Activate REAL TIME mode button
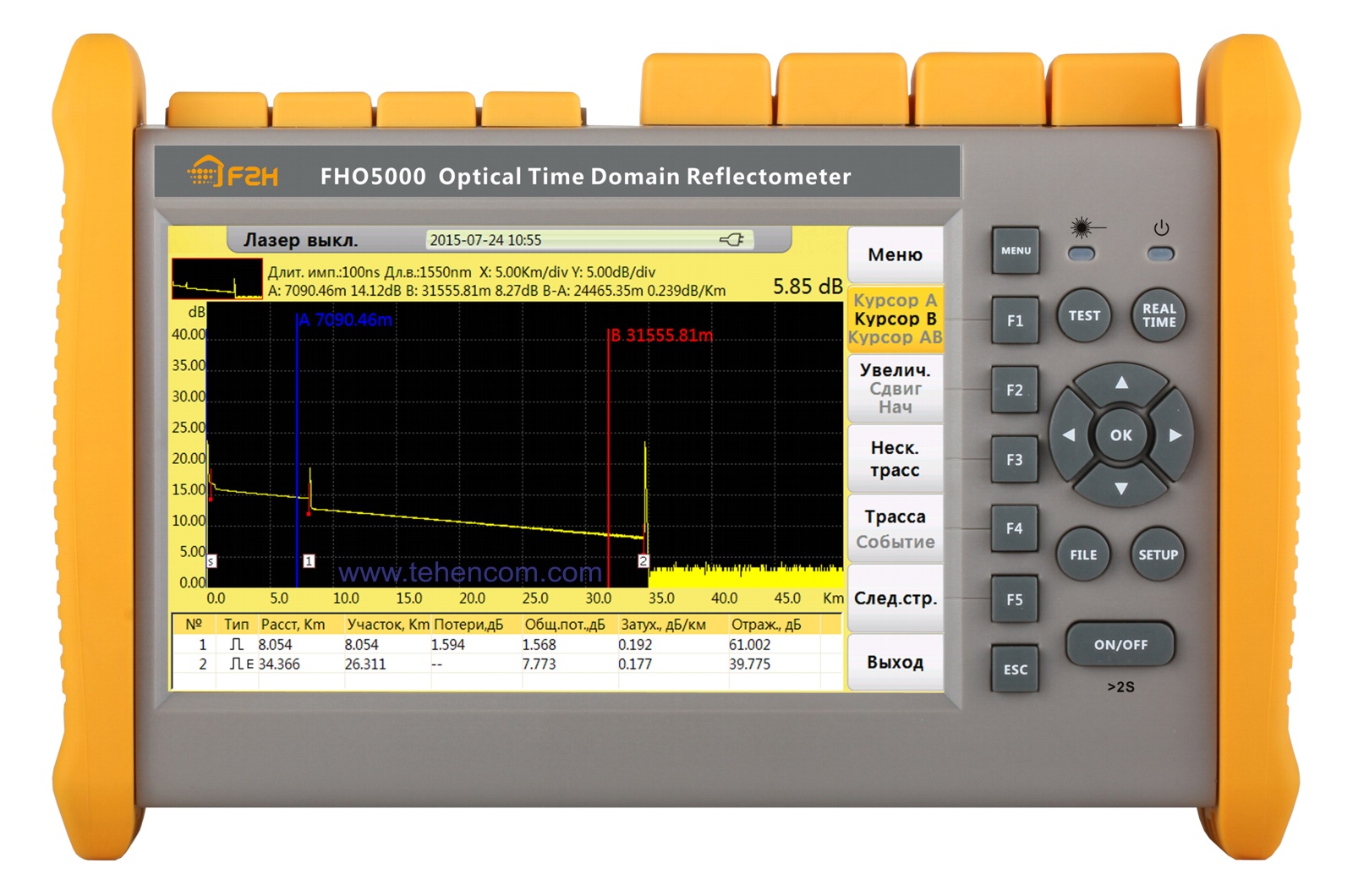This screenshot has width=1353, height=896. tap(1159, 315)
